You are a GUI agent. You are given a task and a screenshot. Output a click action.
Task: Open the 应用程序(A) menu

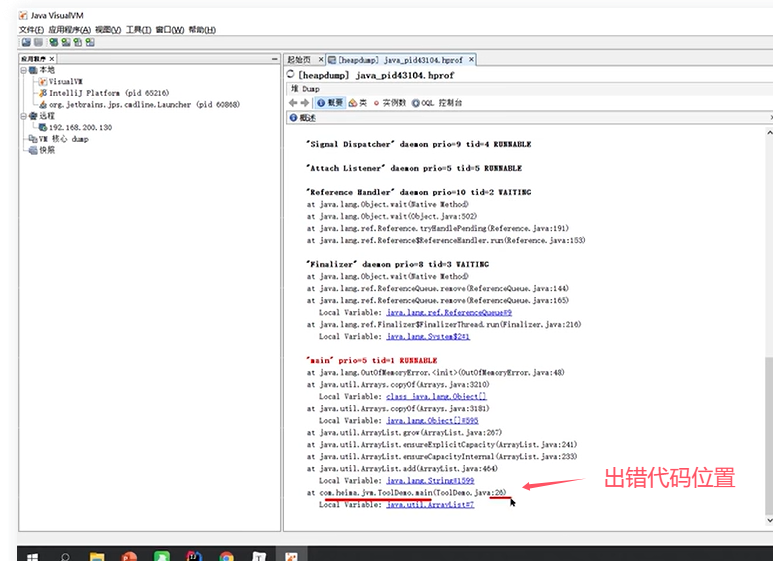[x=69, y=30]
